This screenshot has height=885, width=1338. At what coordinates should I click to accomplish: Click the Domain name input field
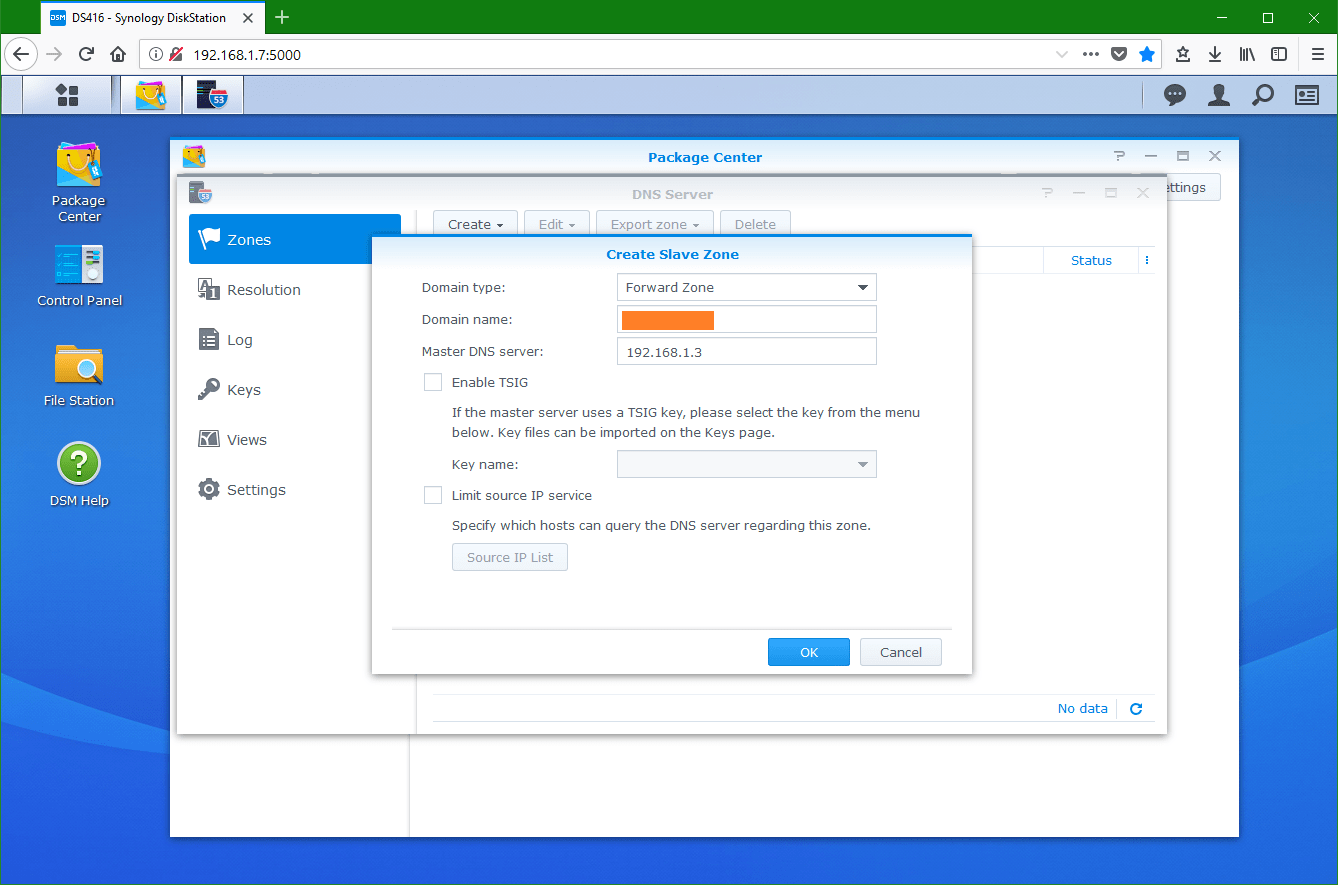pyautogui.click(x=747, y=319)
